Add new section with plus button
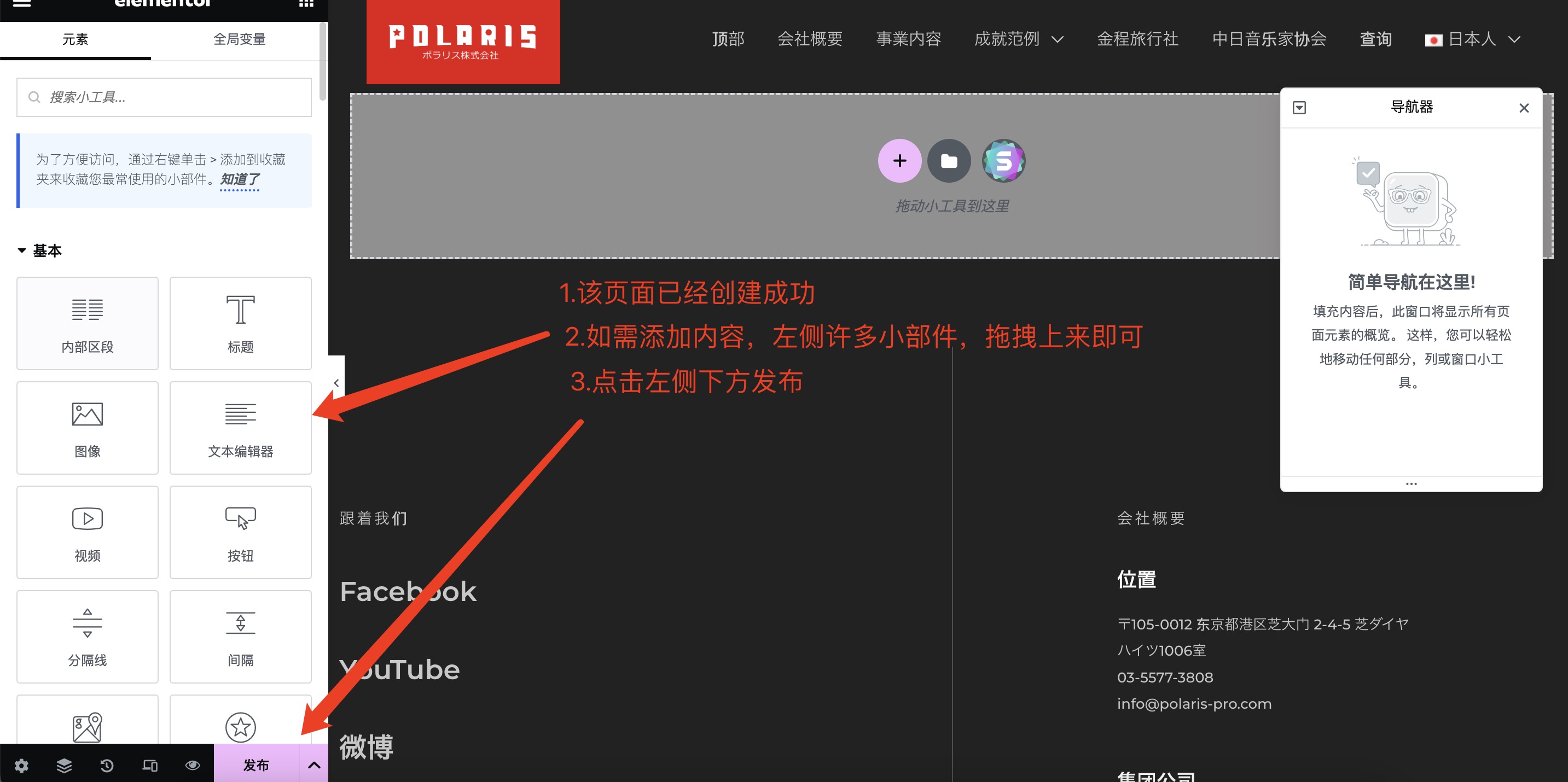1568x782 pixels. pyautogui.click(x=899, y=161)
